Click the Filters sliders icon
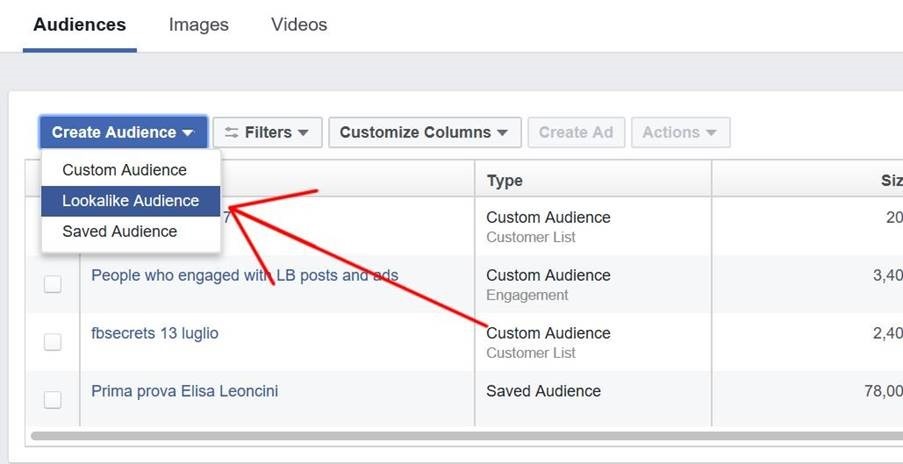 232,132
